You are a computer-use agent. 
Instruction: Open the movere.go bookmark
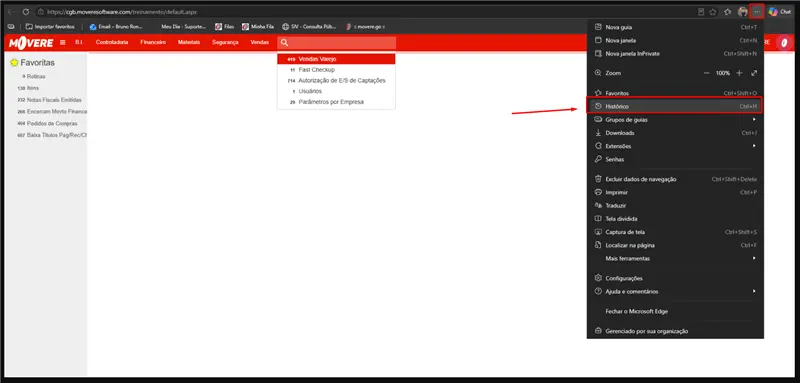[x=365, y=27]
